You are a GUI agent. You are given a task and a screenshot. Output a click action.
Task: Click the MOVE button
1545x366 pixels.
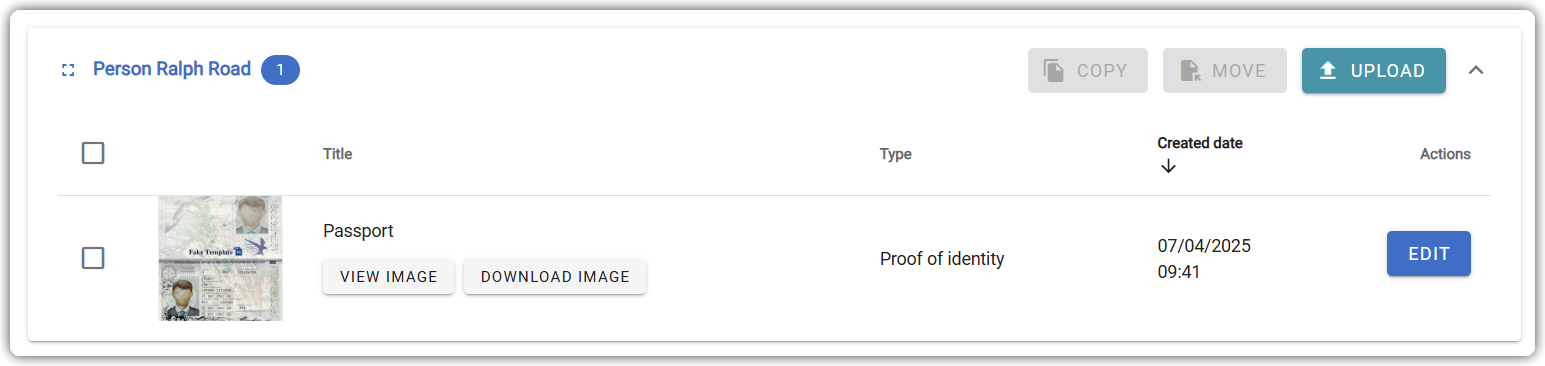[x=1225, y=71]
